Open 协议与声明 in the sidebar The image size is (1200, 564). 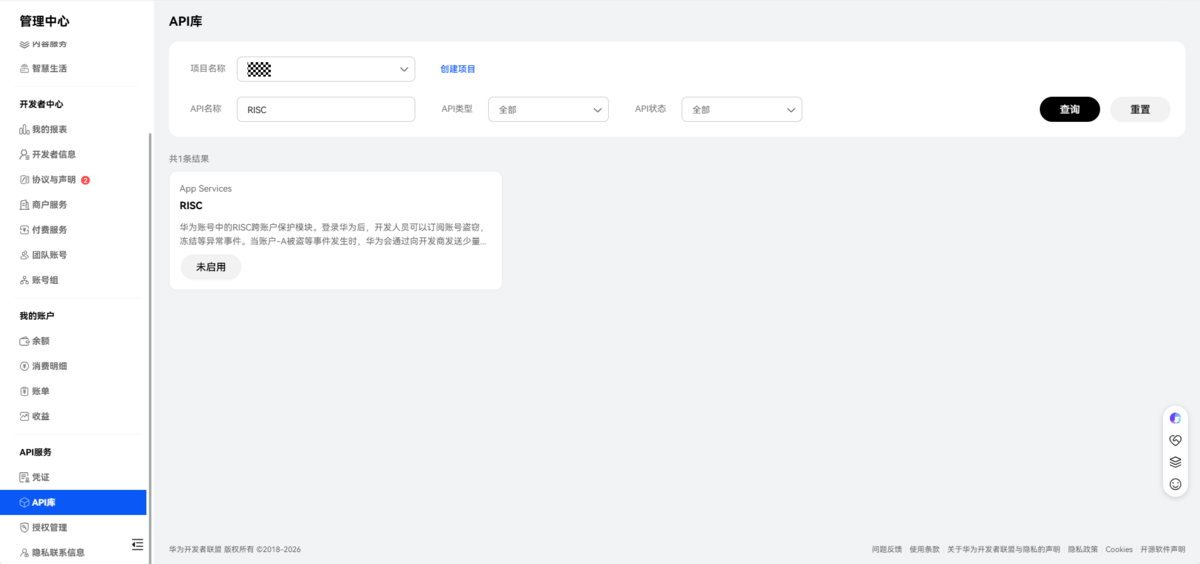(x=53, y=180)
